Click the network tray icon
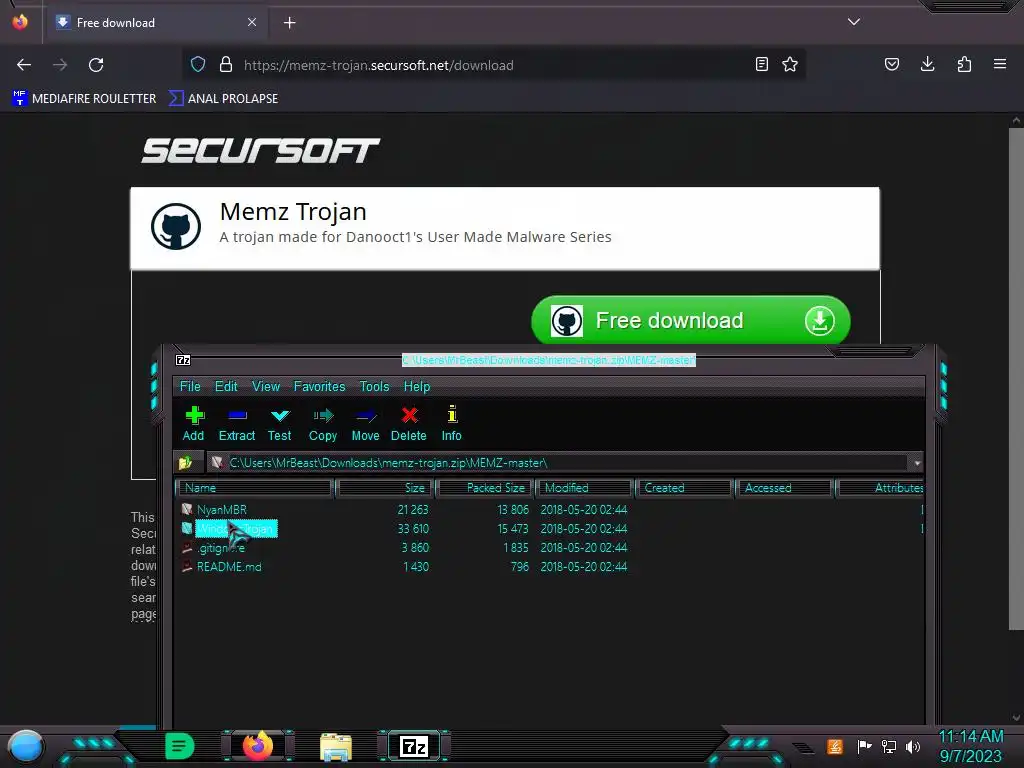 [889, 746]
